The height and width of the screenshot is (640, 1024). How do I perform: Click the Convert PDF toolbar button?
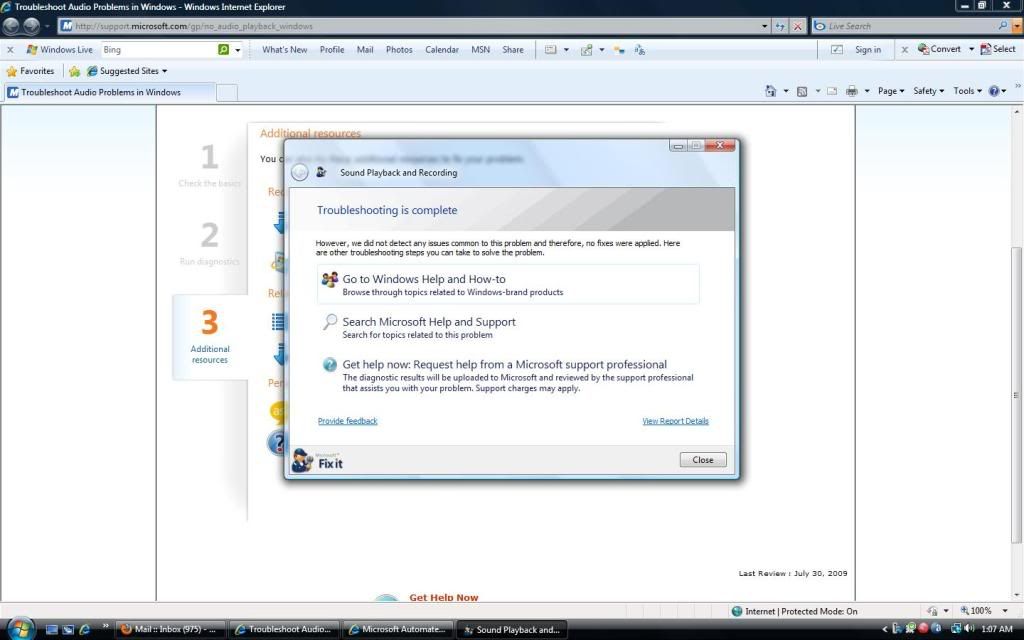tap(940, 49)
